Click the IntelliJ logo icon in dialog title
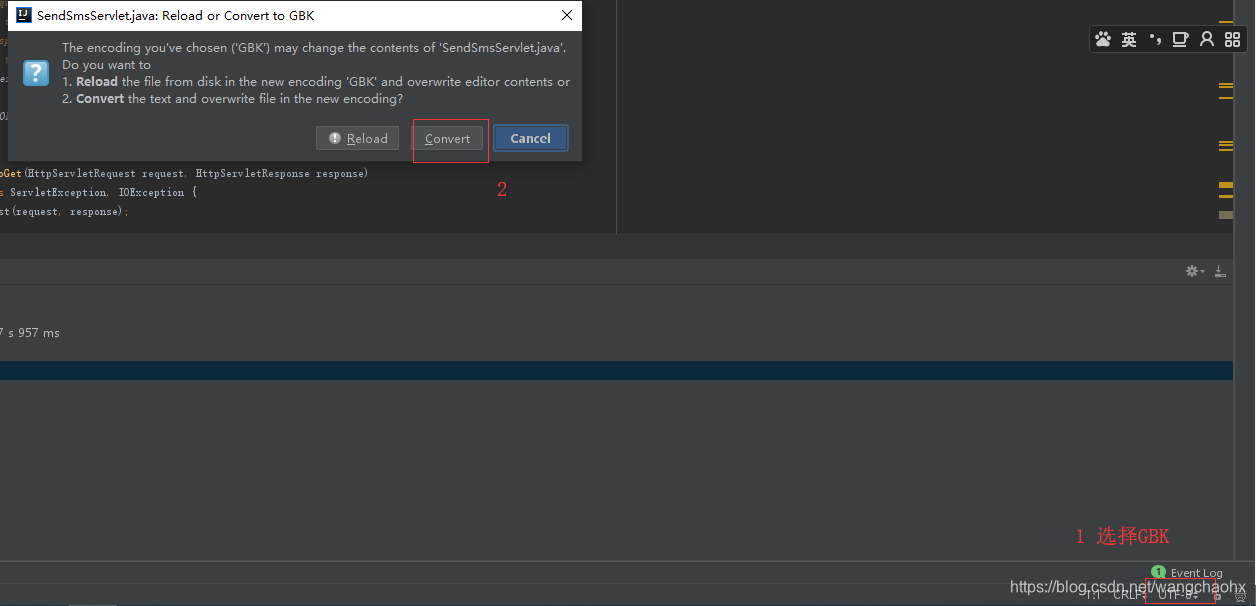The height and width of the screenshot is (606, 1256). click(x=24, y=15)
